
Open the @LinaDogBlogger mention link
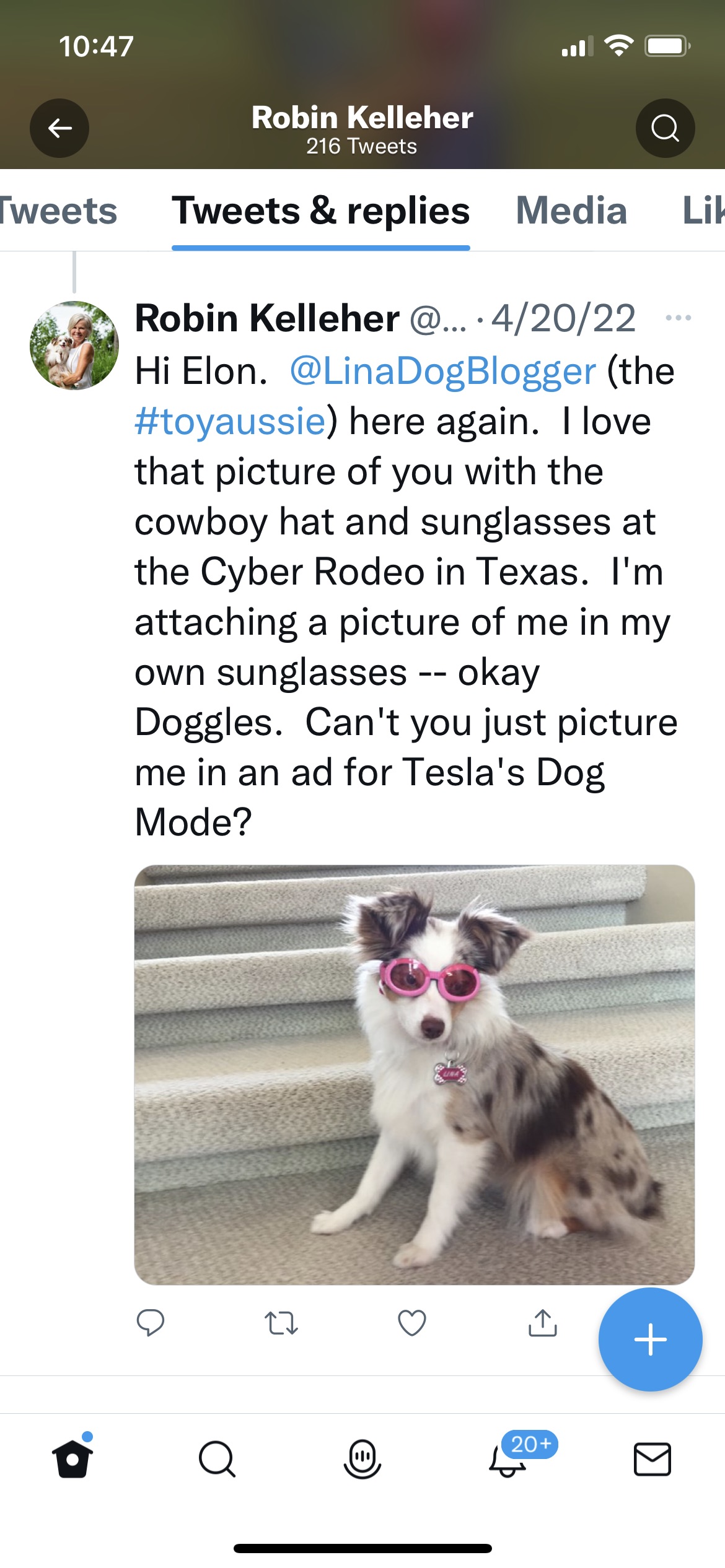(442, 372)
